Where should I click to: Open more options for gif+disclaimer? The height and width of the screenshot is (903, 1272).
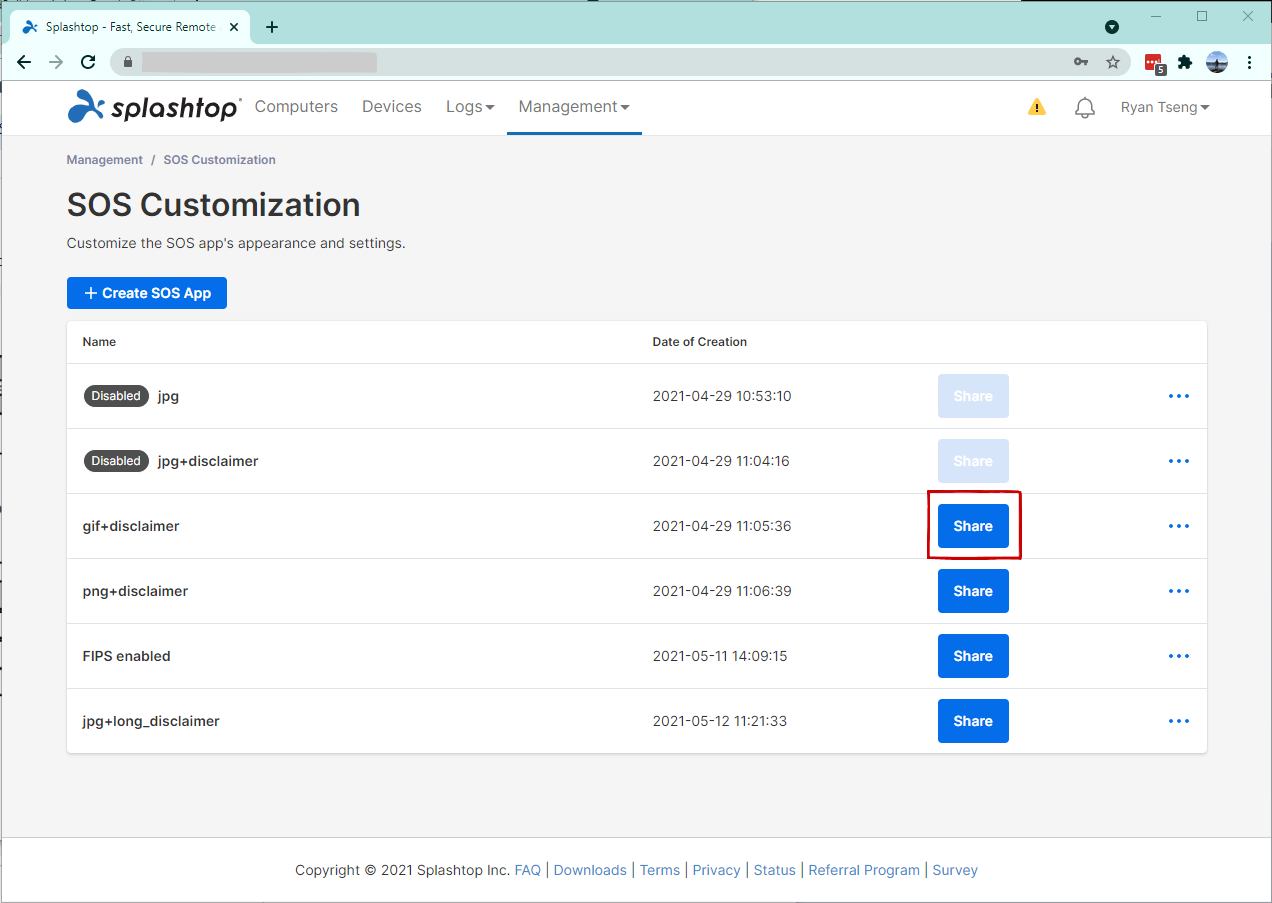(1179, 526)
